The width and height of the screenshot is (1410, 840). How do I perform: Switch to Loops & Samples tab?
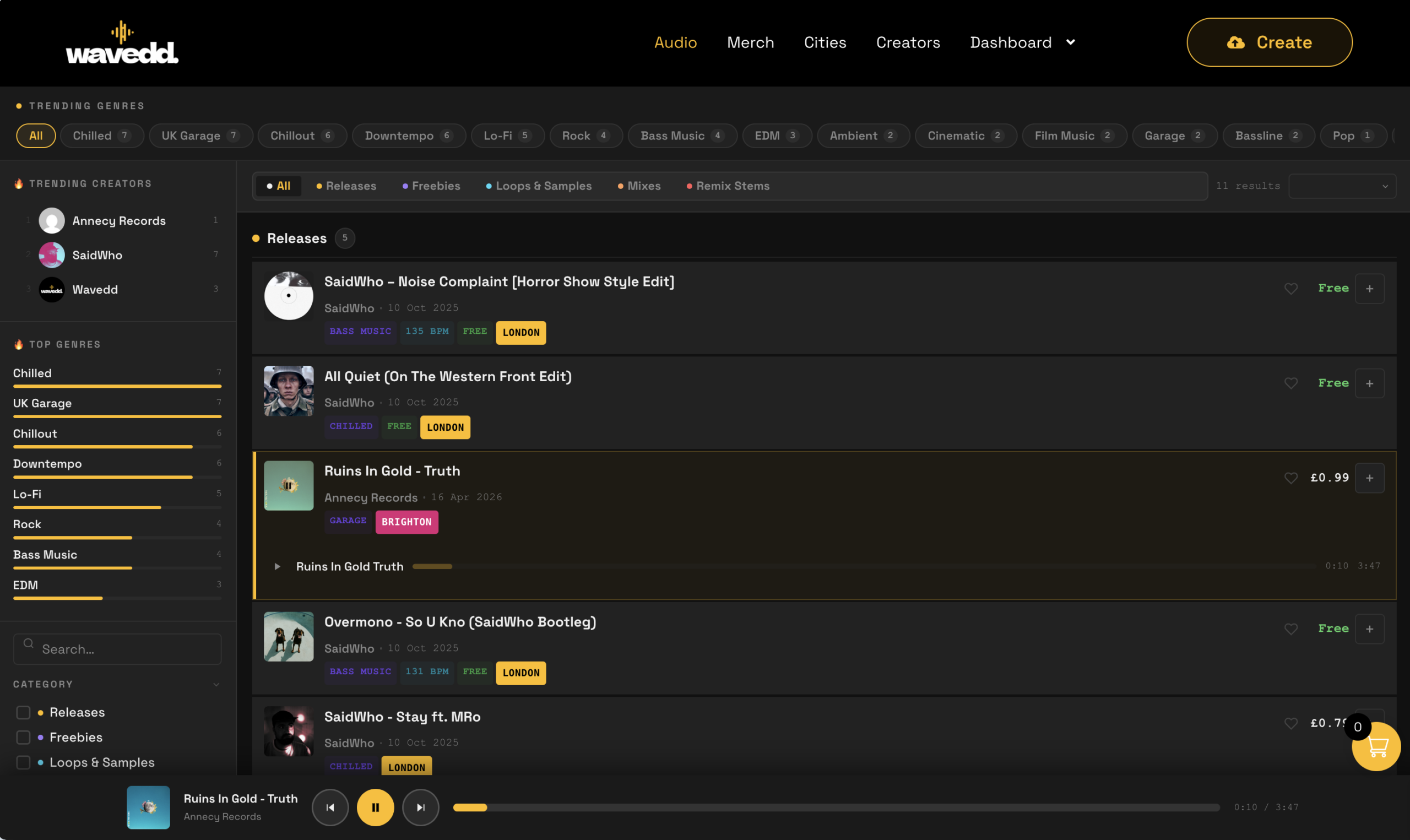(539, 186)
